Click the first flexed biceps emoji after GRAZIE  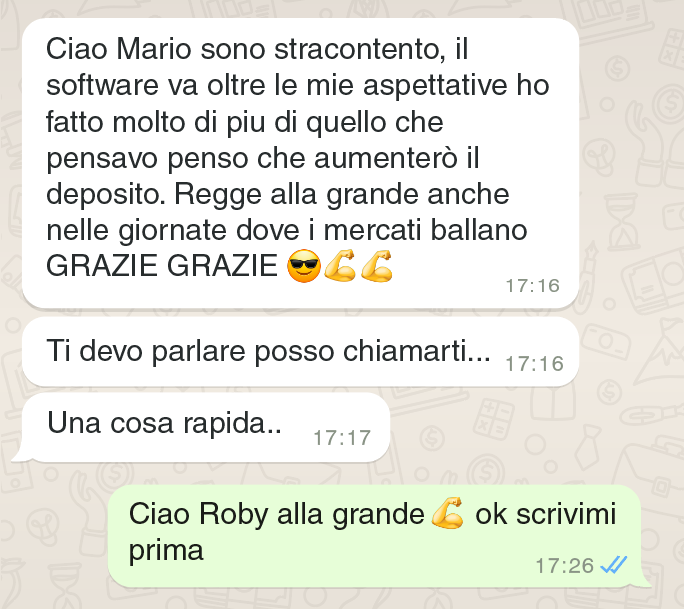pos(340,266)
